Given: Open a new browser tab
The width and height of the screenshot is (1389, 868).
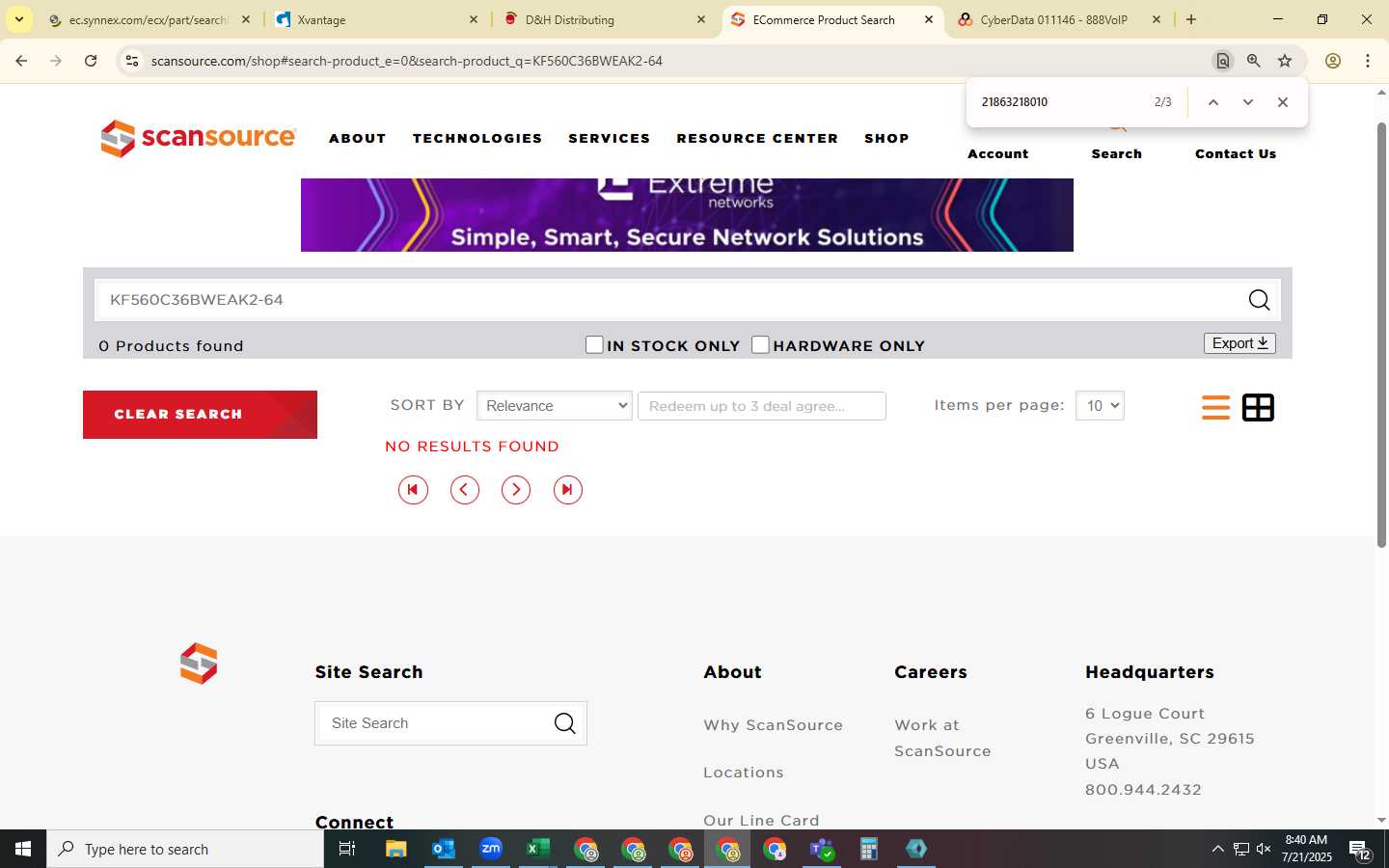Looking at the screenshot, I should pyautogui.click(x=1191, y=19).
